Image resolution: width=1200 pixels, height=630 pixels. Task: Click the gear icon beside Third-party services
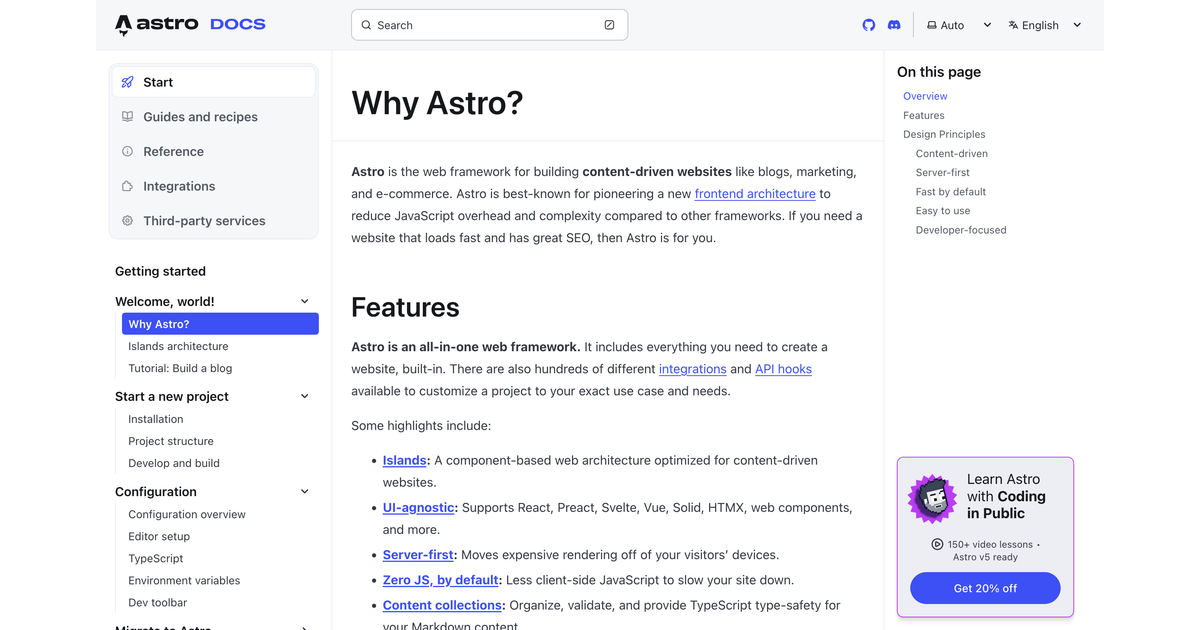click(x=127, y=221)
